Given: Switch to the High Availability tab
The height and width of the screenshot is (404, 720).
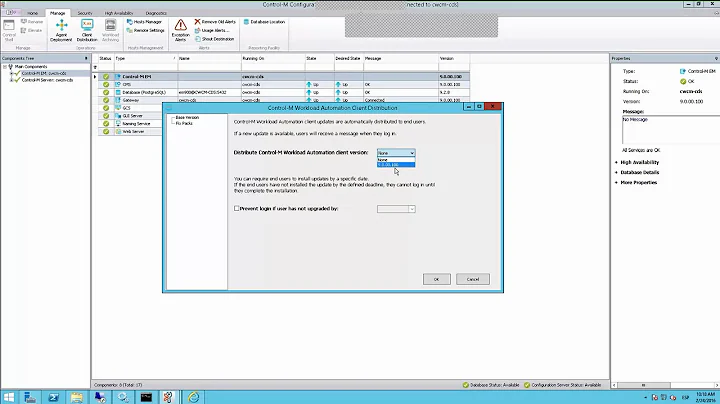Looking at the screenshot, I should 118,13.
